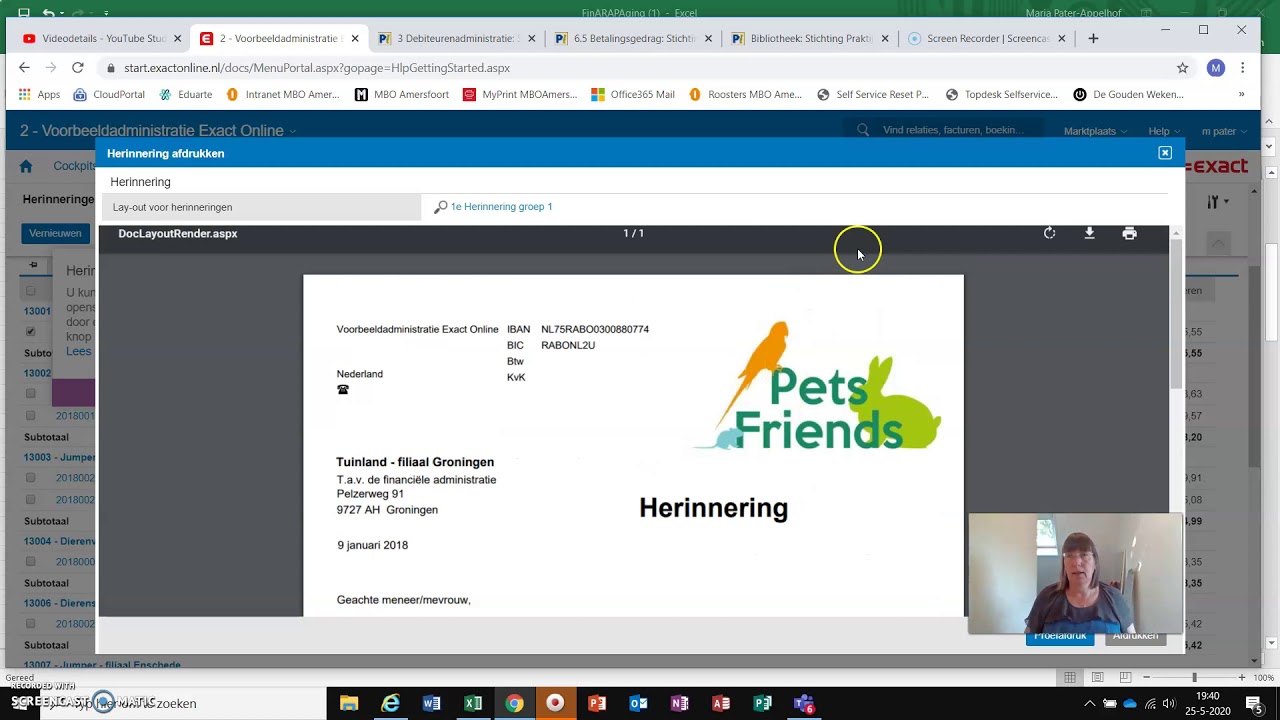Viewport: 1280px width, 720px height.
Task: Switch Excel to Page Layout view
Action: 1097,677
